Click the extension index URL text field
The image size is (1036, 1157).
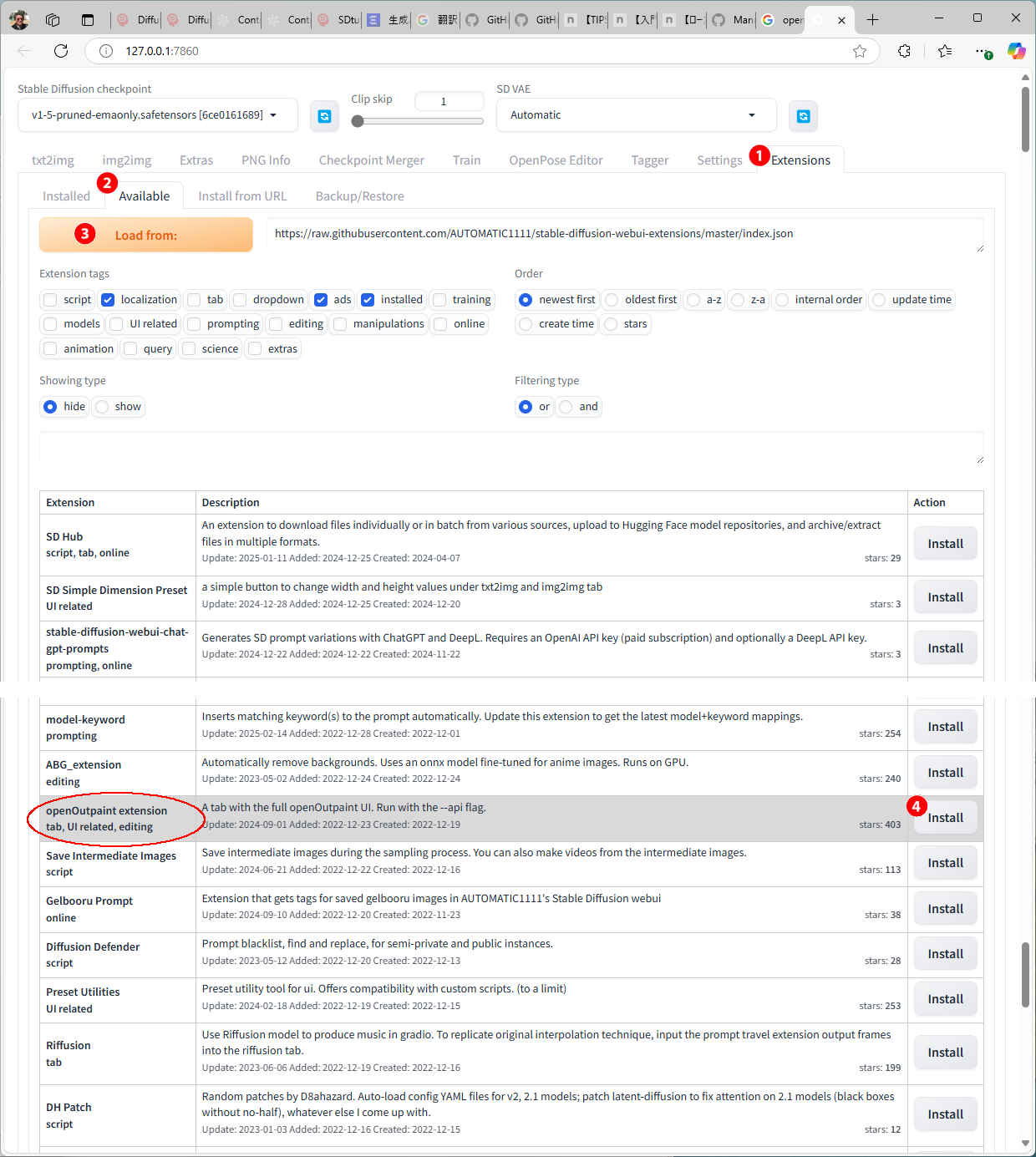point(624,235)
